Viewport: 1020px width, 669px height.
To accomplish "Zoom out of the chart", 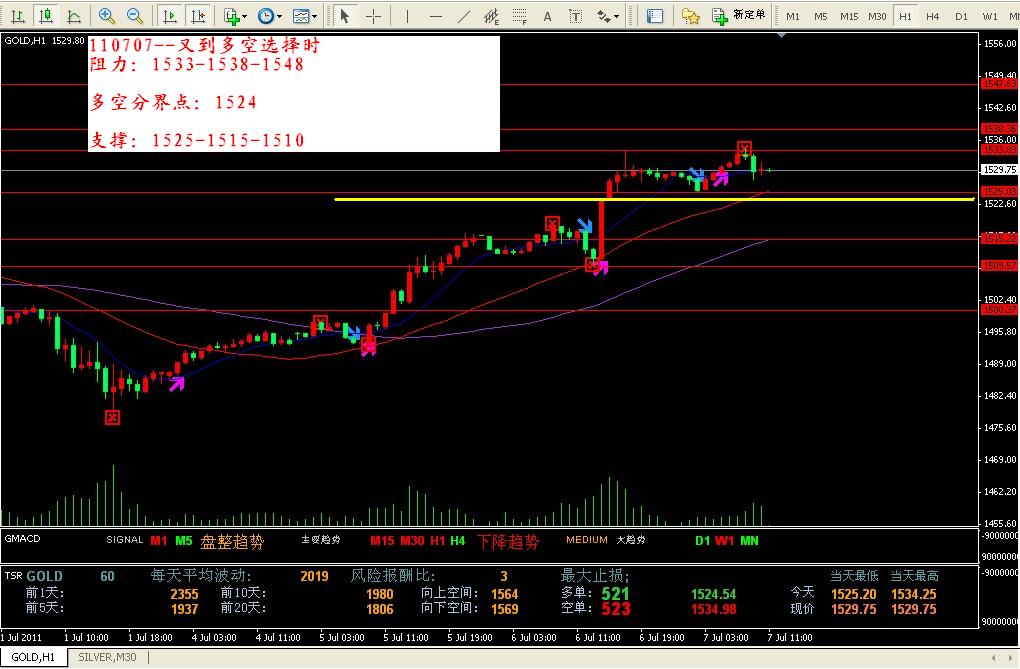I will click(x=135, y=16).
